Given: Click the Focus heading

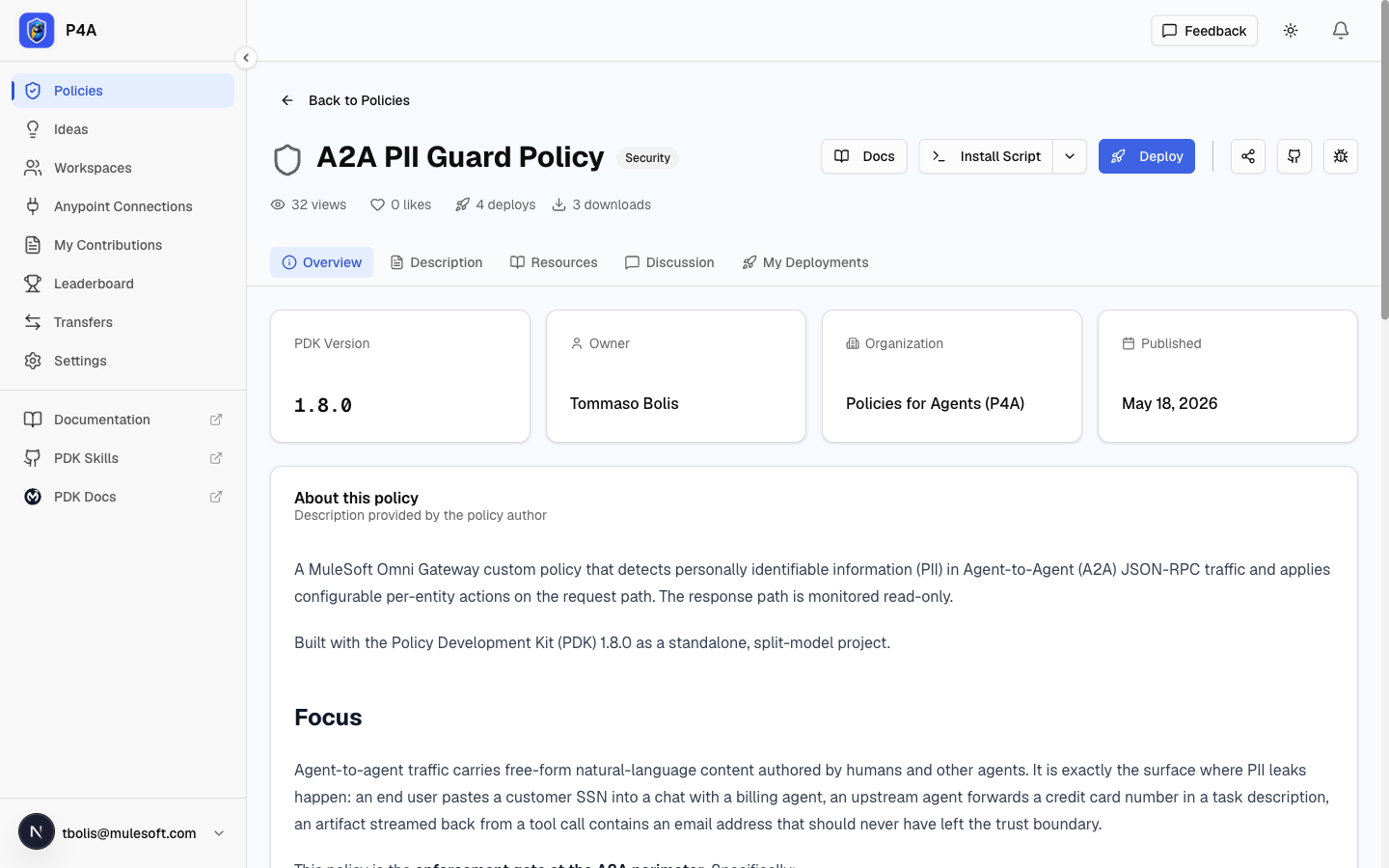Looking at the screenshot, I should 328,718.
